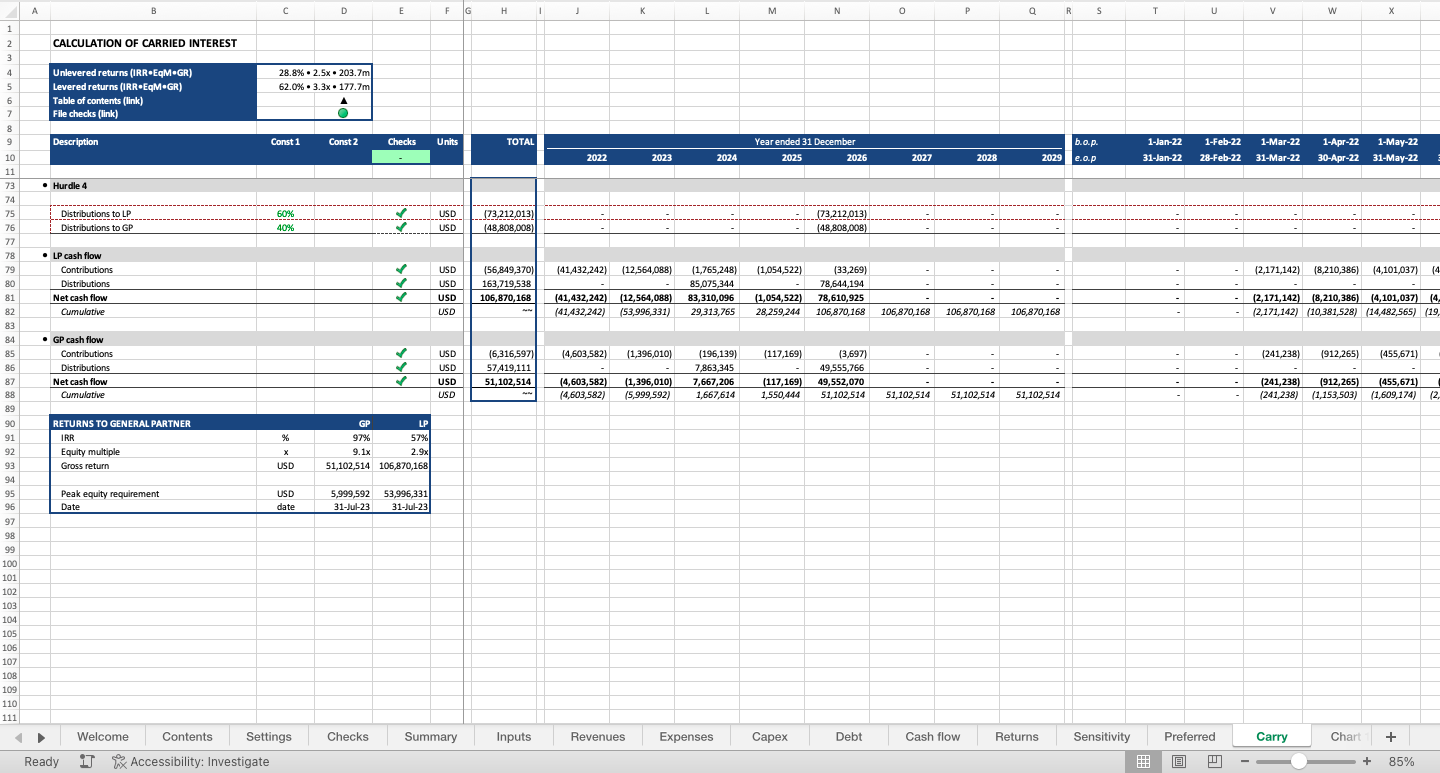Add a new sheet with plus button
This screenshot has height=773, width=1440.
tap(1390, 736)
